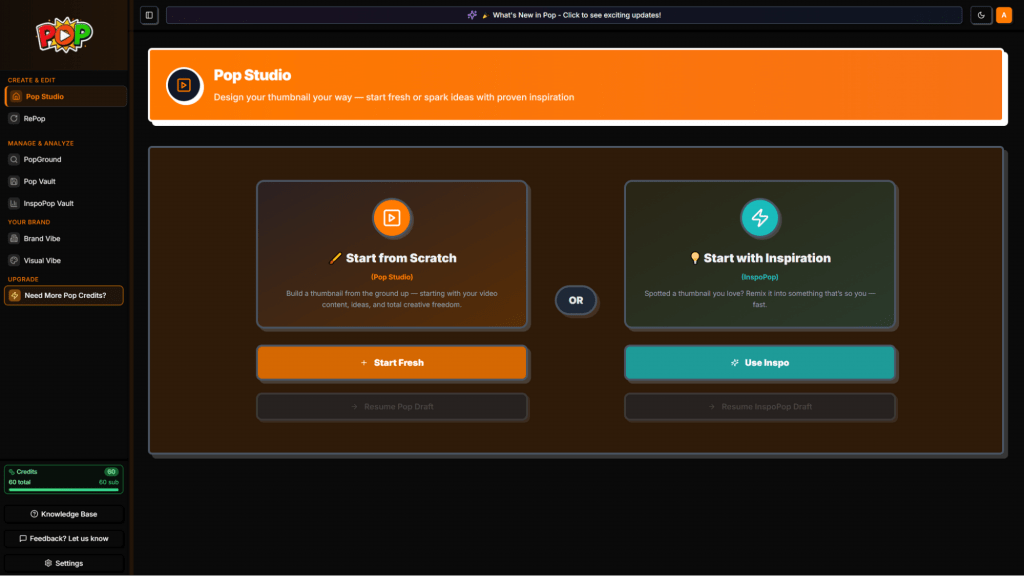
Task: Click the Pop Vault icon
Action: 14,181
